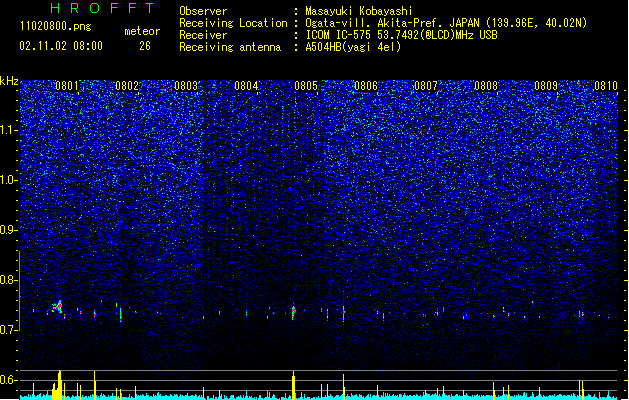This screenshot has width=629, height=400.
Task: Click the strong meteor echo at 0805
Action: 294,311
